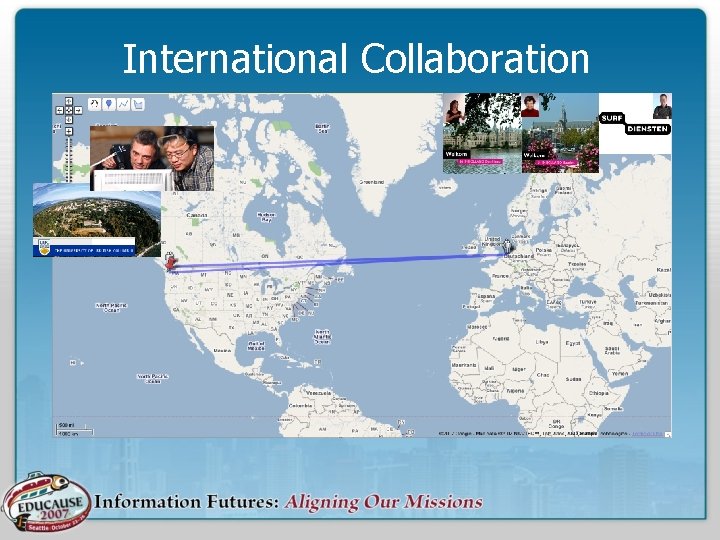Pan the map up with the arrow button
This screenshot has height=540, width=720.
68,101
